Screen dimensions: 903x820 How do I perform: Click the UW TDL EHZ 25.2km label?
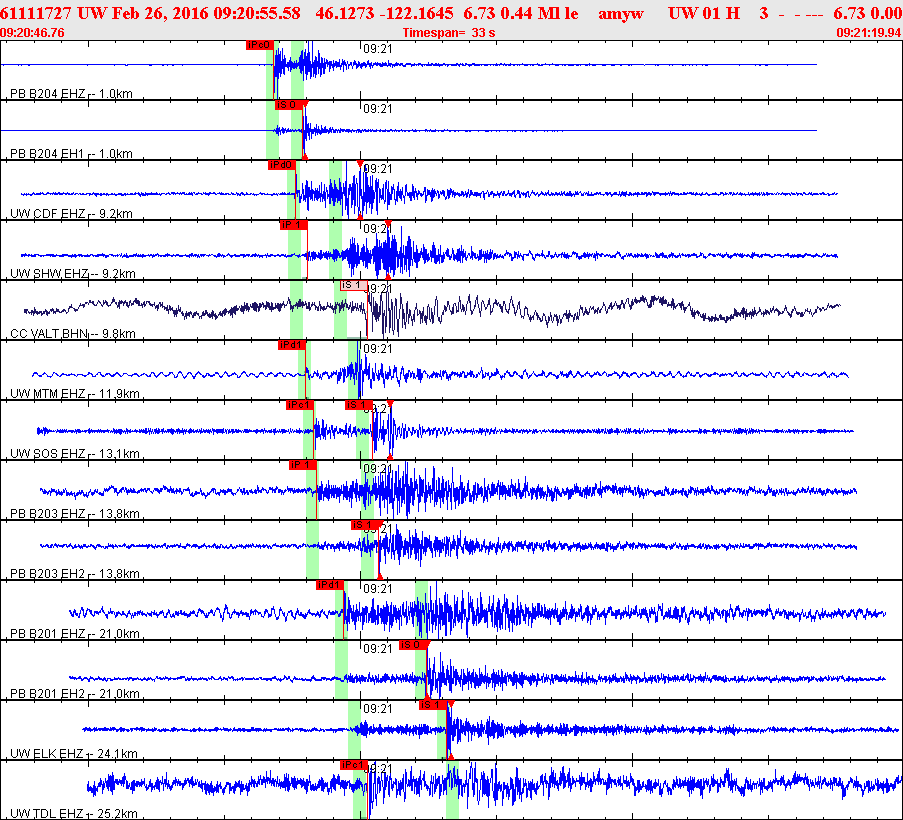[72, 814]
